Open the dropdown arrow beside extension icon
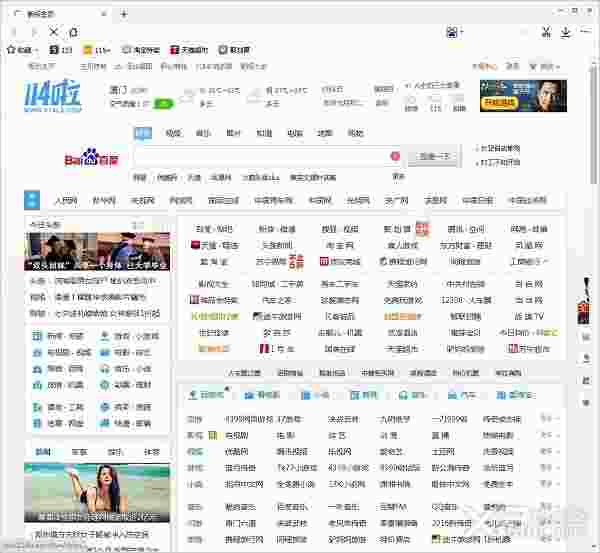This screenshot has width=600, height=553. 462,33
